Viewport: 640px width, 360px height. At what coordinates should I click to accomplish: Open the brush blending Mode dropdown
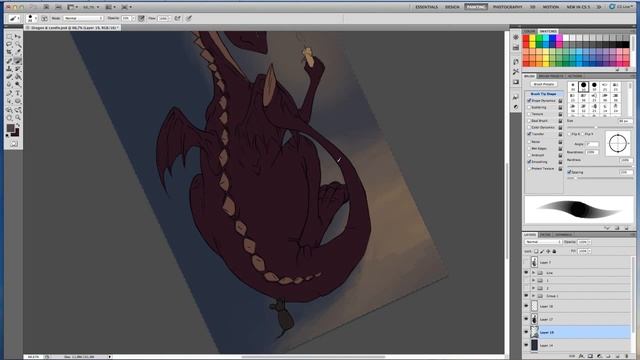point(83,18)
